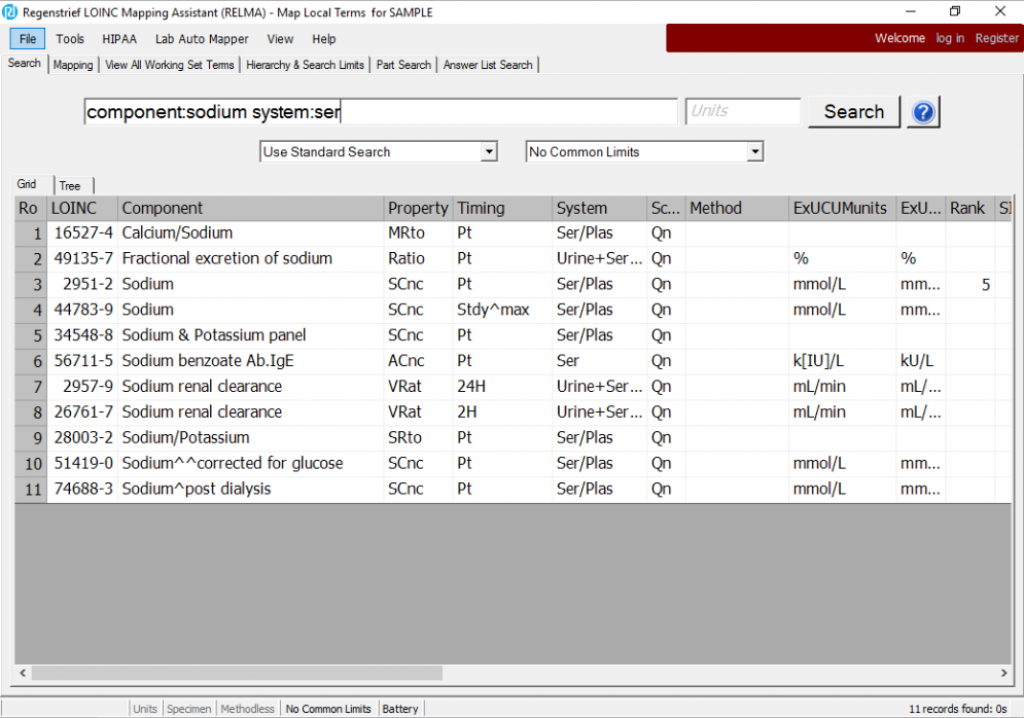
Task: Open the File menu
Action: pos(27,39)
